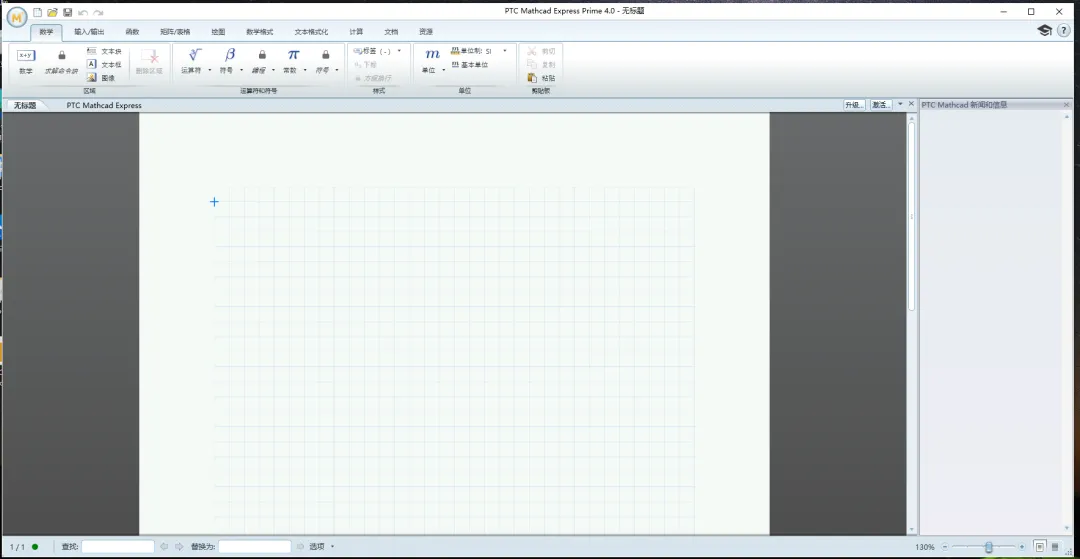
Task: Open the 运算符 operators square root icon
Action: [x=195, y=54]
